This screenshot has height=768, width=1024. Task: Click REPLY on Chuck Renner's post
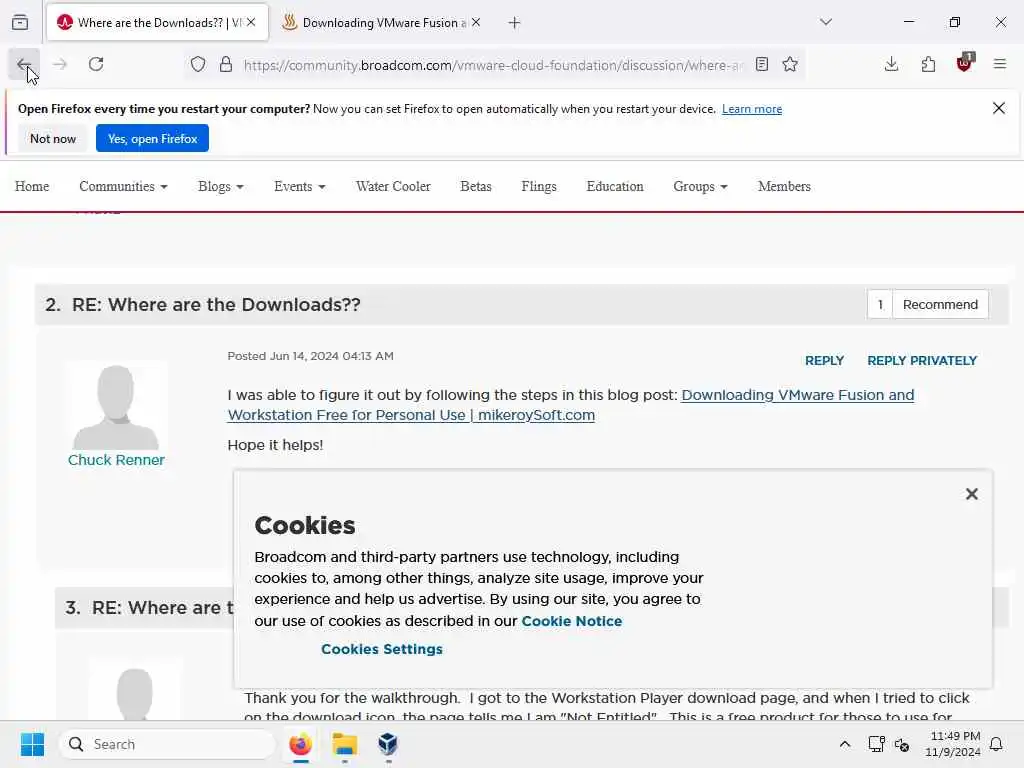click(824, 360)
